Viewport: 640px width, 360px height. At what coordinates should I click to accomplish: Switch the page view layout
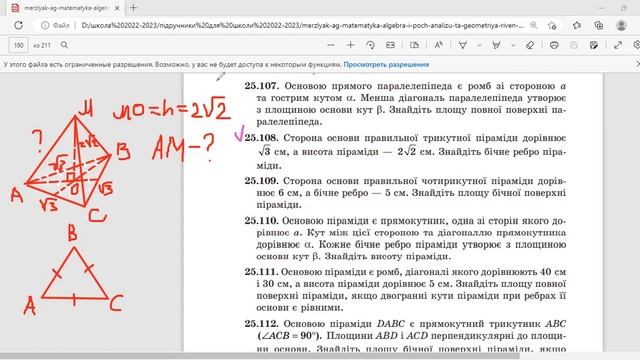414,45
